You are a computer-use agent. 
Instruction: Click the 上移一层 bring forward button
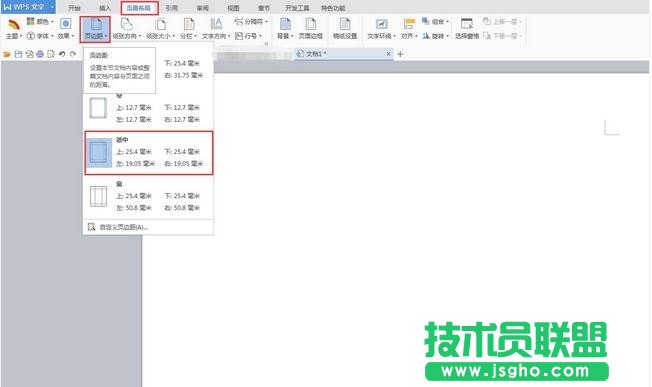[502, 21]
